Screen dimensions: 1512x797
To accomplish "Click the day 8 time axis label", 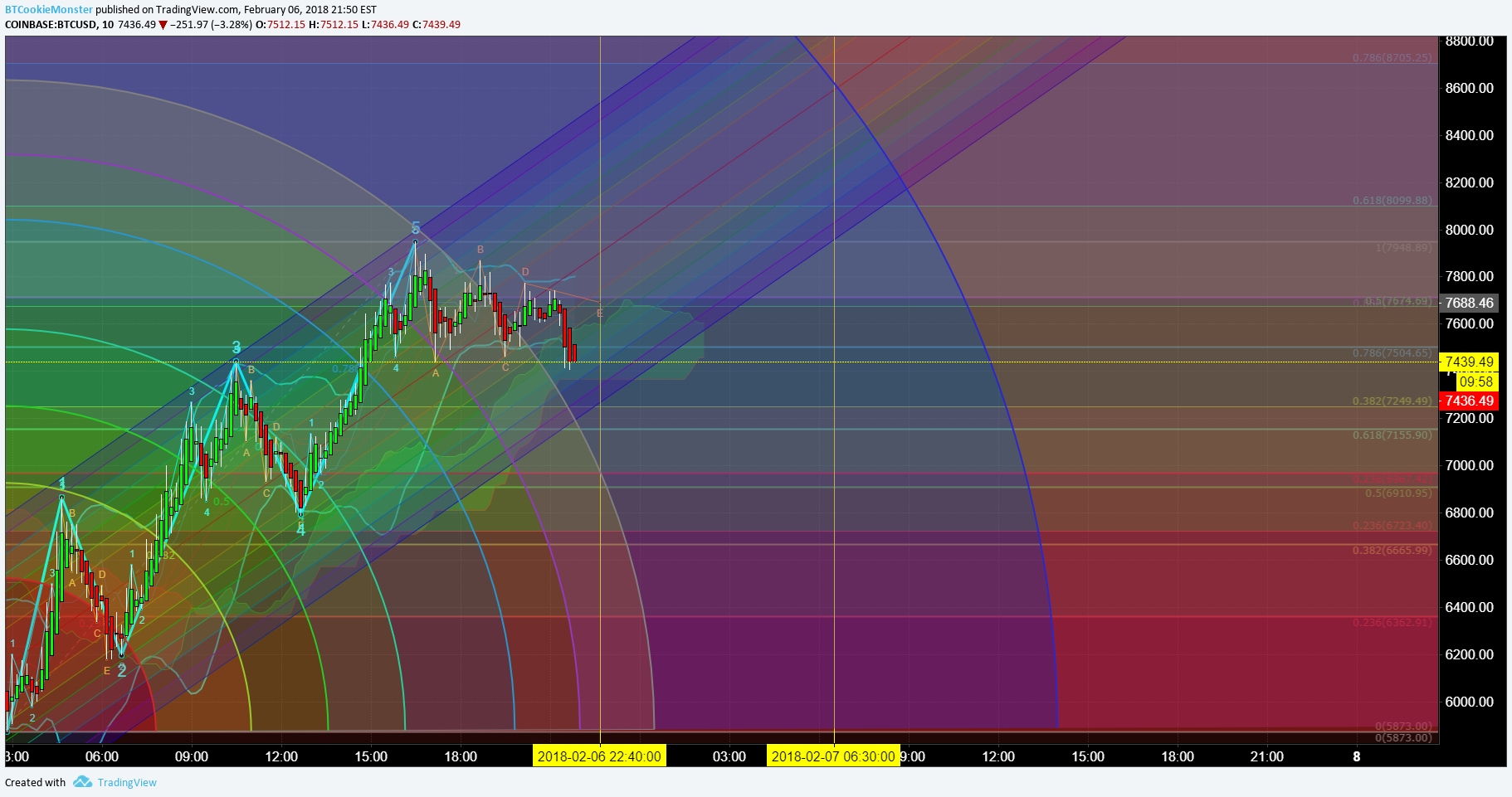I will coord(1357,756).
